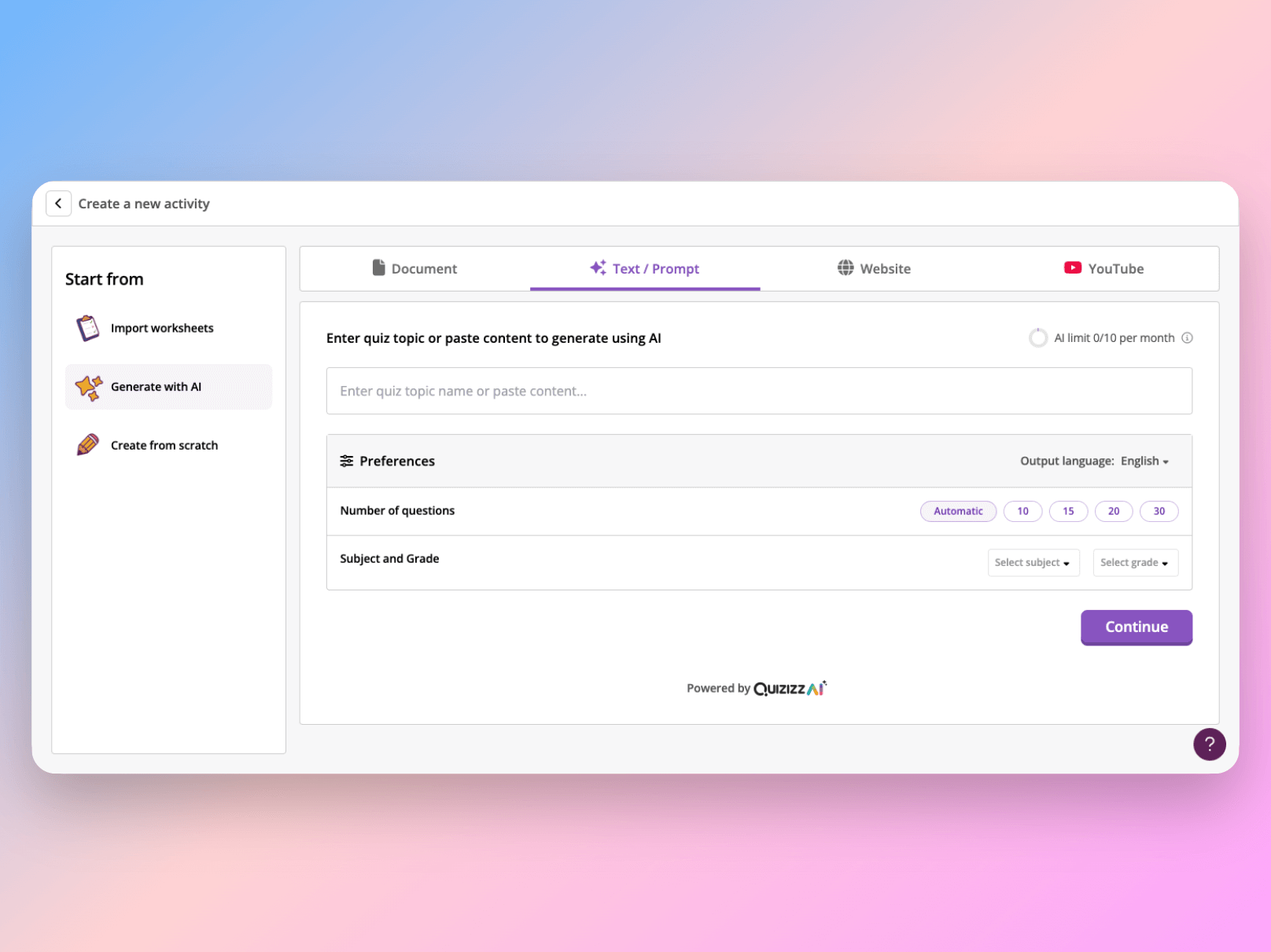Click the Website globe icon
The width and height of the screenshot is (1271, 952).
845,268
